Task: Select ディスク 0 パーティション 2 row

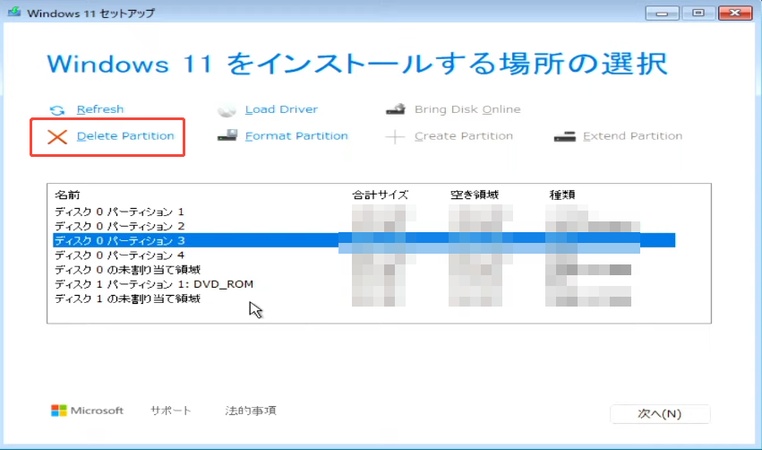Action: click(x=119, y=226)
